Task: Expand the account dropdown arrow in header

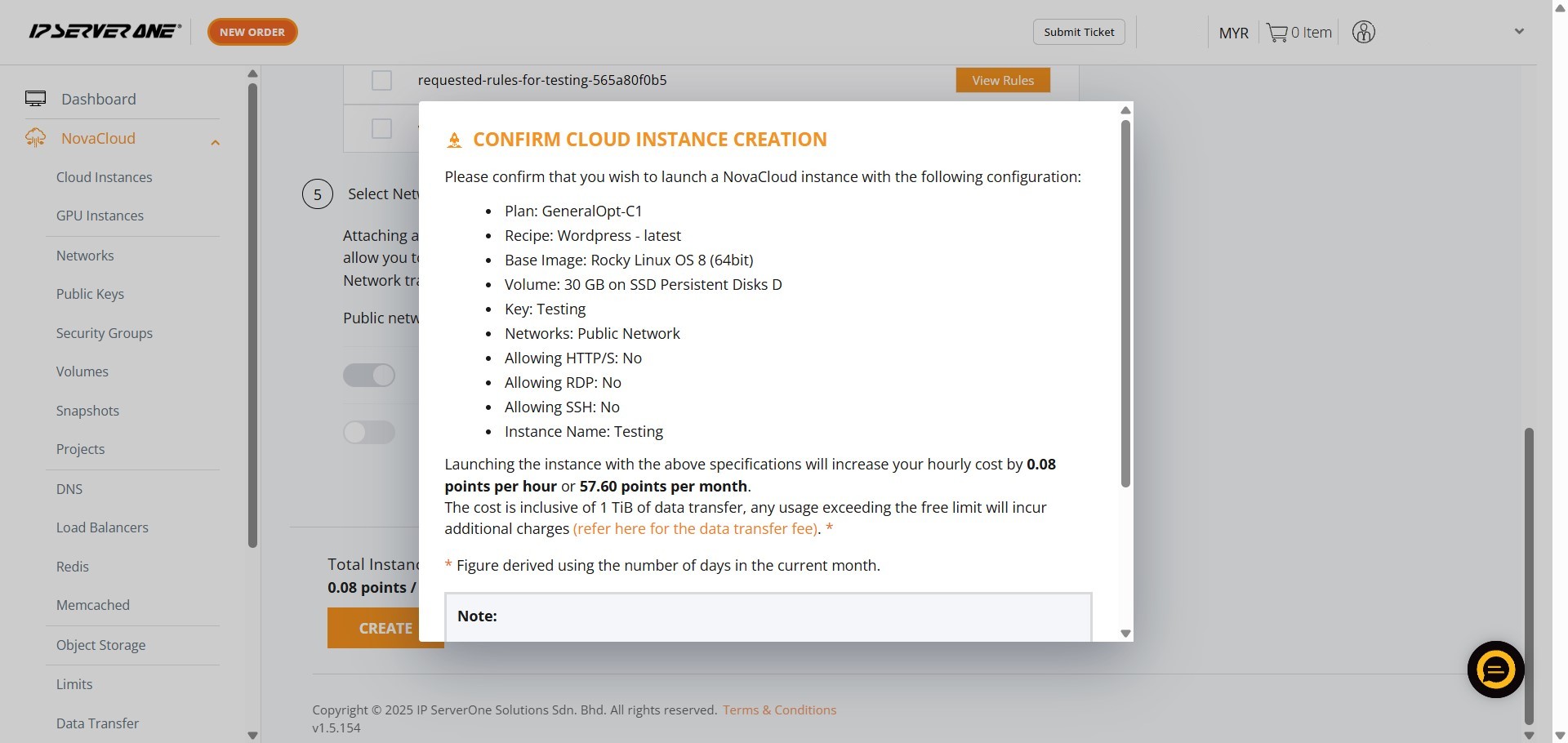Action: coord(1519,32)
